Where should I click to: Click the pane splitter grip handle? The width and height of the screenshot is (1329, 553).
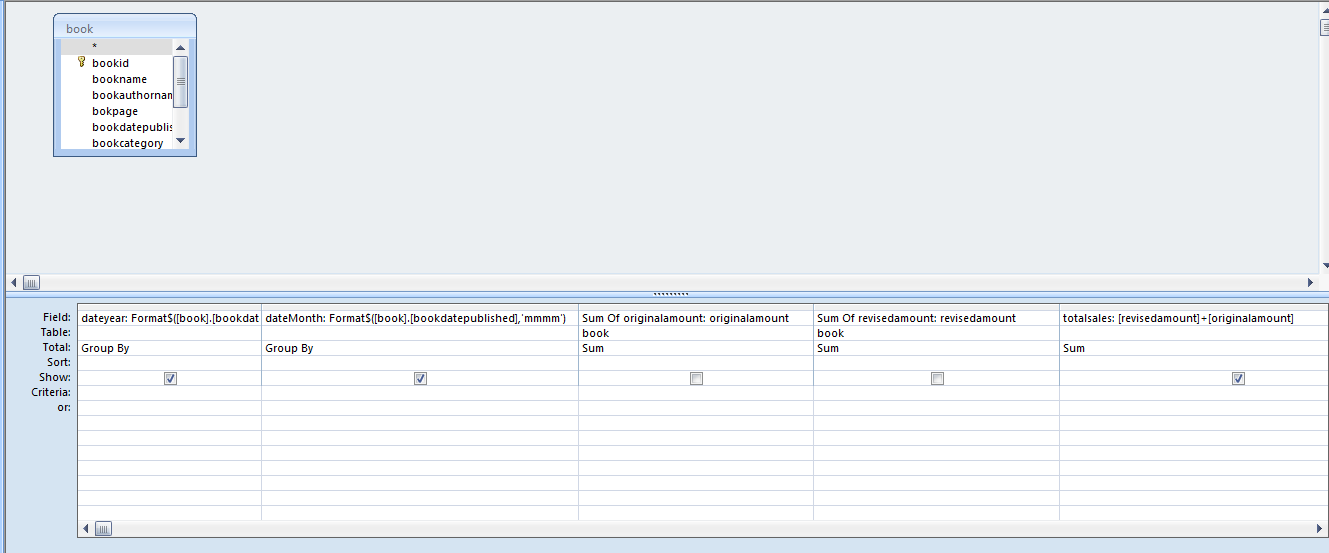coord(670,294)
